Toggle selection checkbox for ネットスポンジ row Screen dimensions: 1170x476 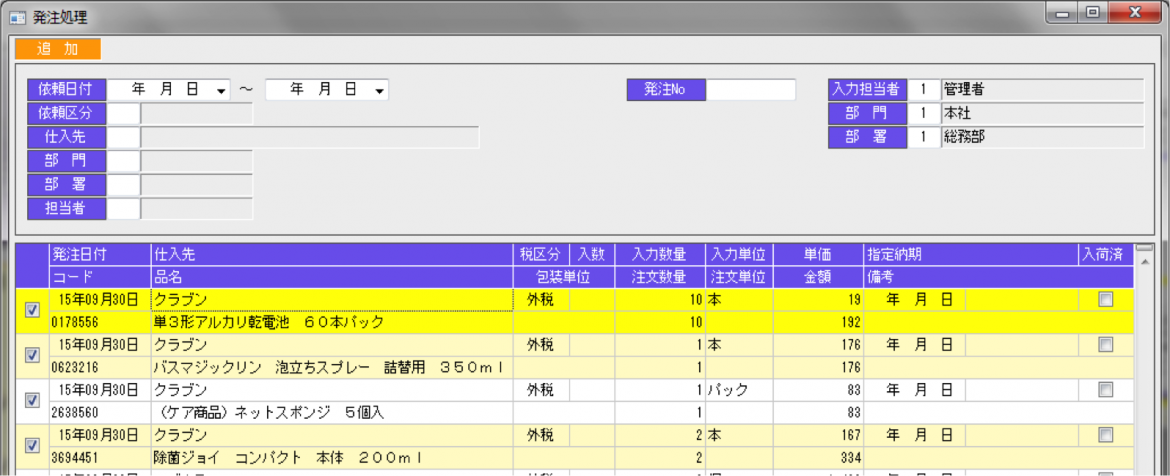[32, 401]
